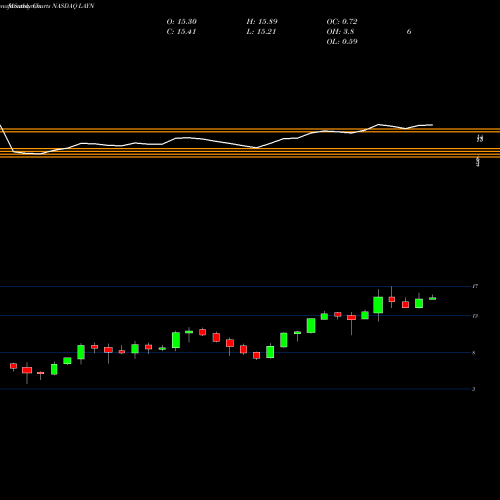Image resolution: width=500 pixels, height=500 pixels.
Task: Click the 13 price axis label
Action: tap(475, 316)
